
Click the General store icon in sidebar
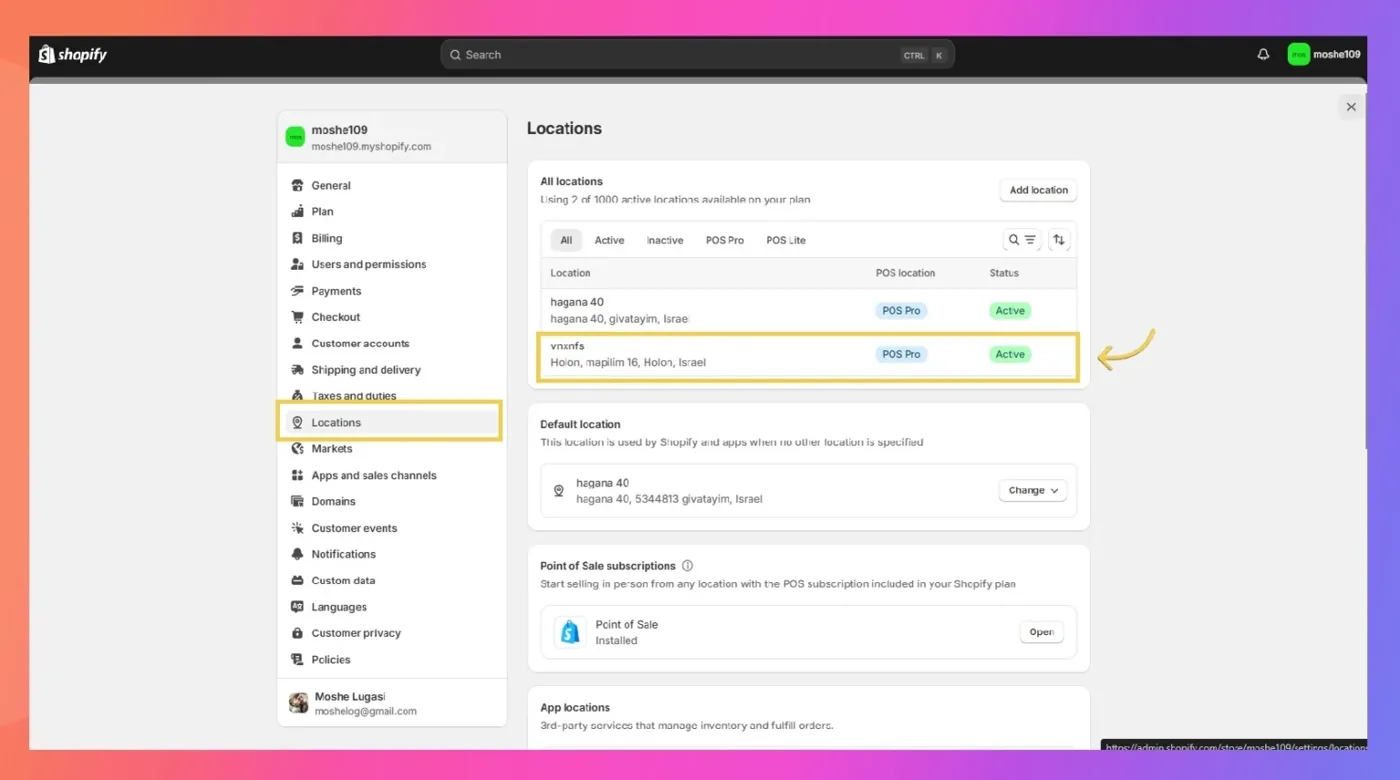tap(297, 185)
